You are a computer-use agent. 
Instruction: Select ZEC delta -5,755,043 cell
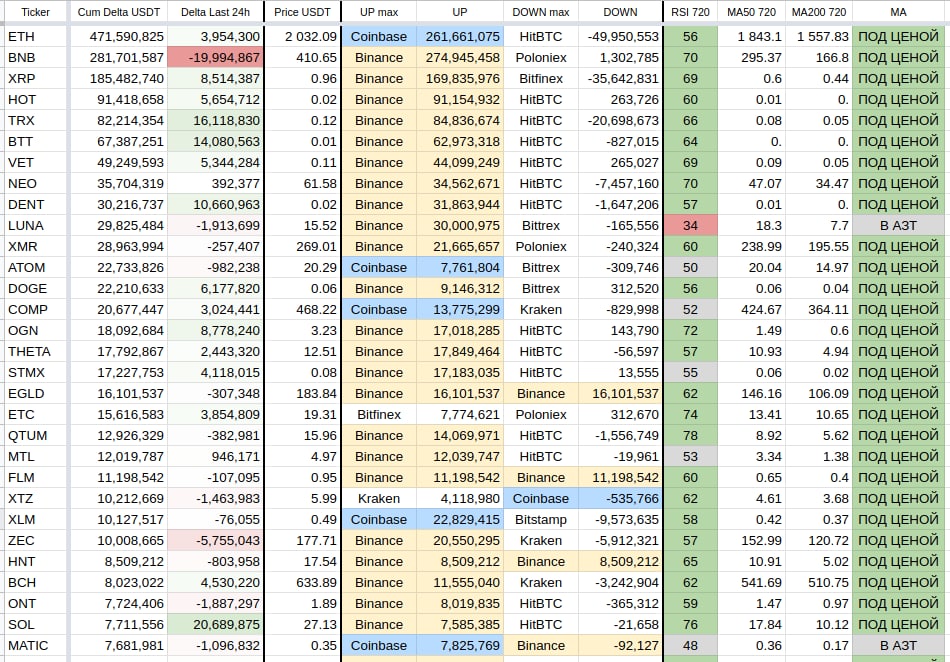(215, 541)
